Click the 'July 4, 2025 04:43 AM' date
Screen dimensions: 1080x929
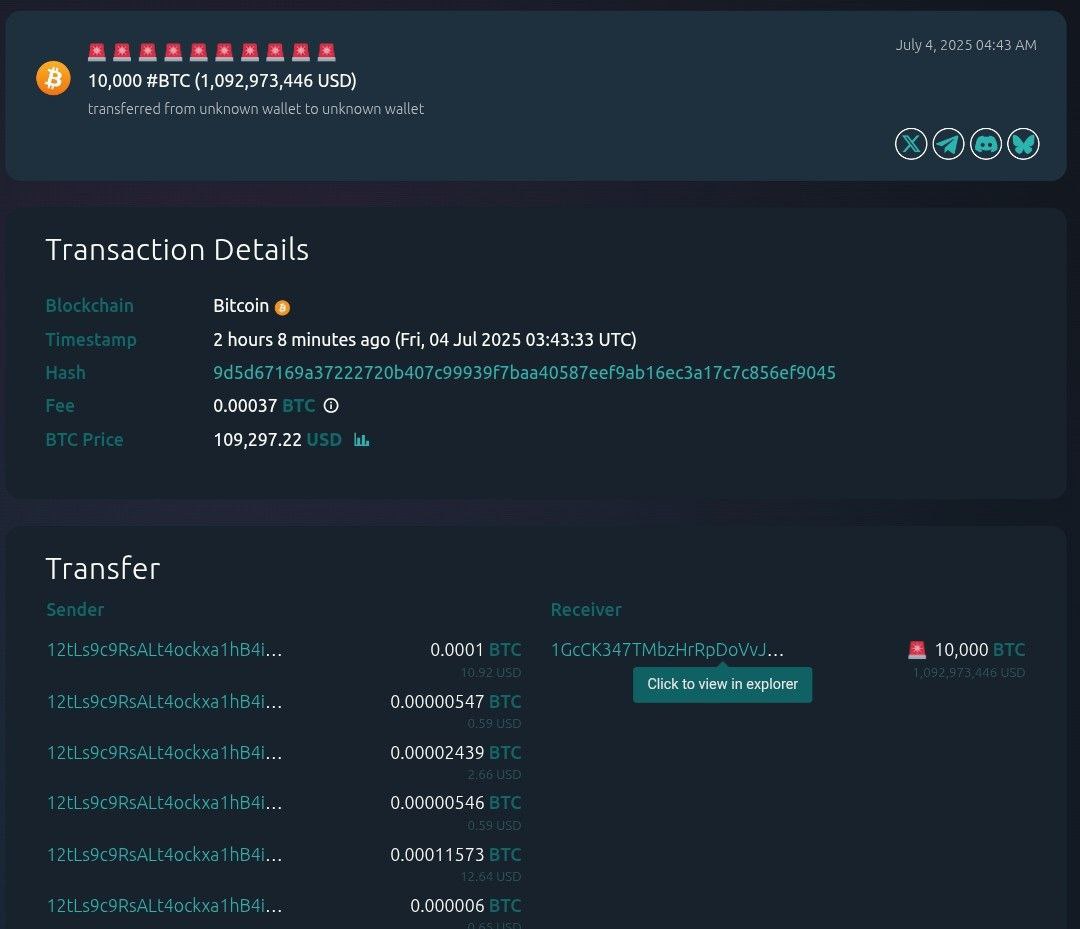point(966,45)
